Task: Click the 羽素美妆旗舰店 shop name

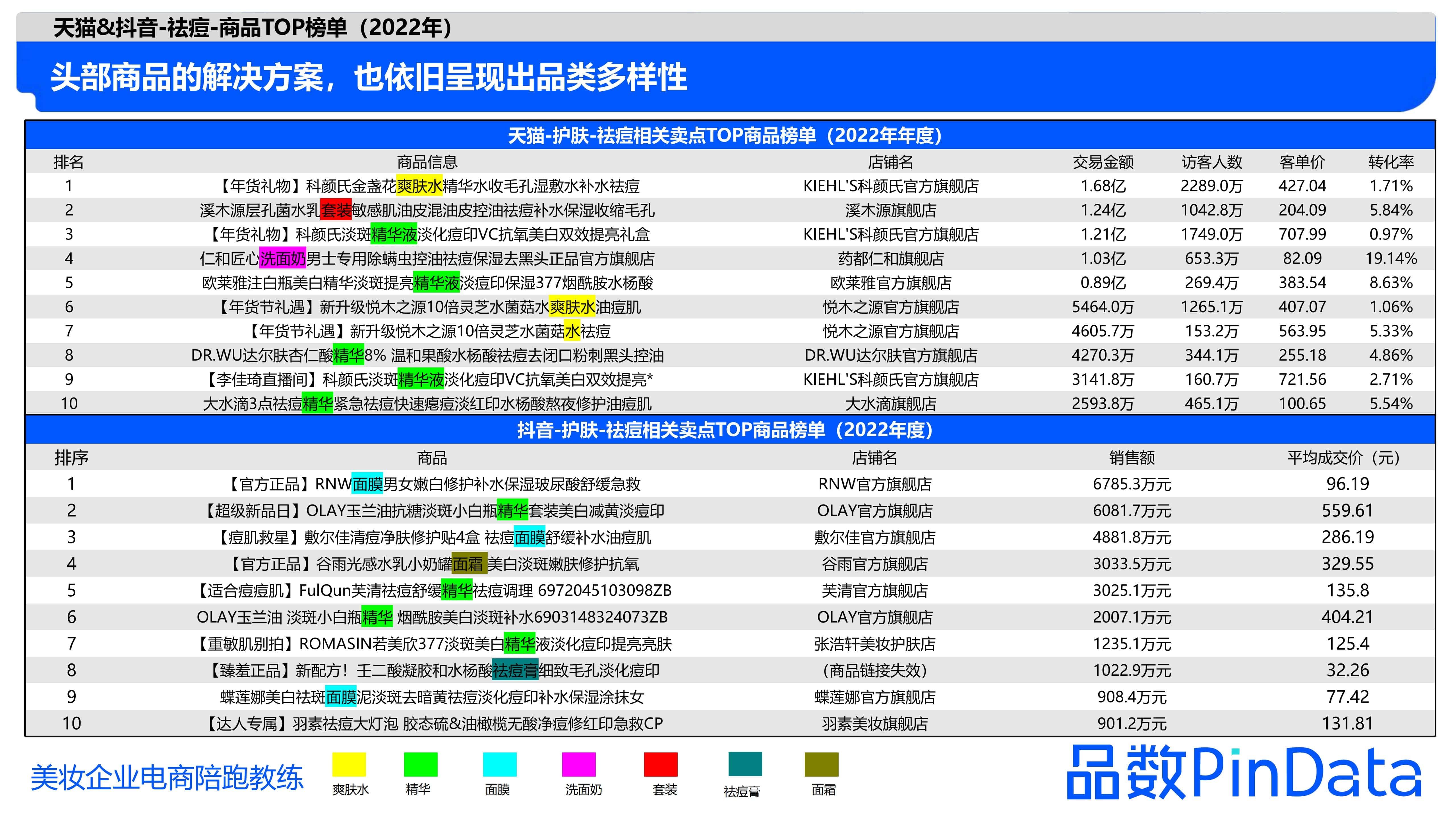Action: (x=875, y=723)
